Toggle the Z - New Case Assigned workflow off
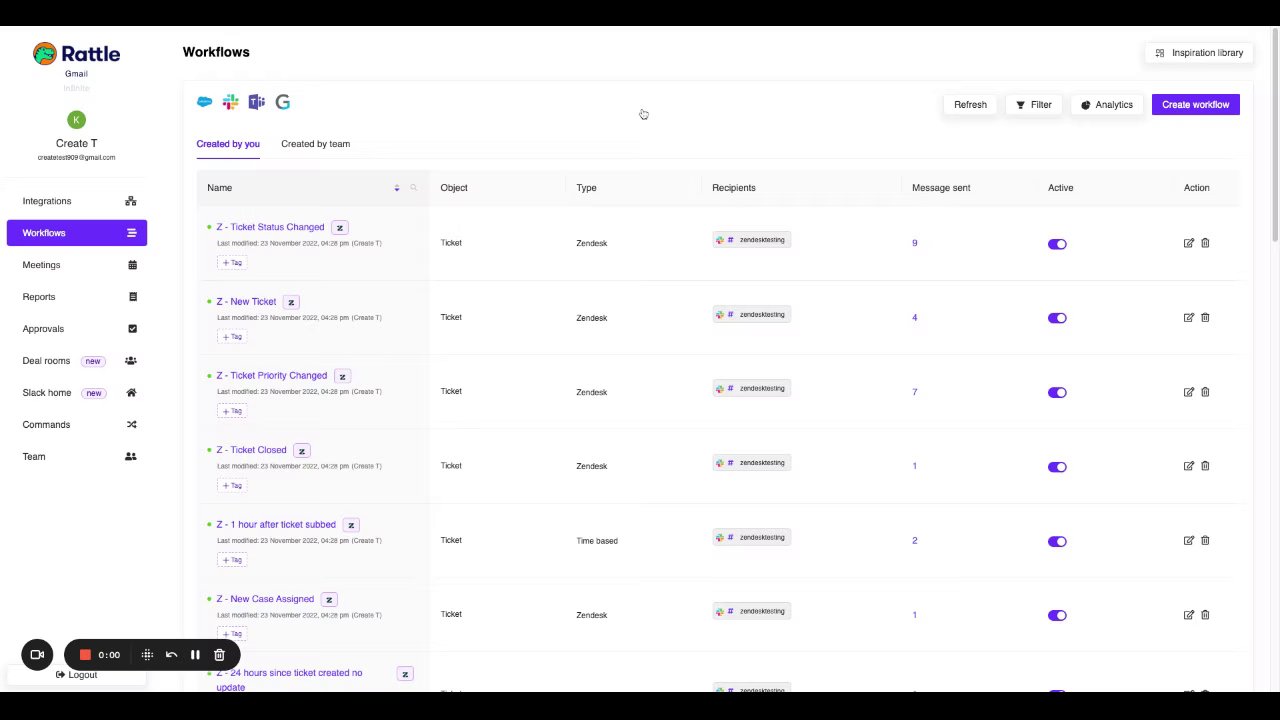This screenshot has width=1280, height=720. pos(1057,615)
